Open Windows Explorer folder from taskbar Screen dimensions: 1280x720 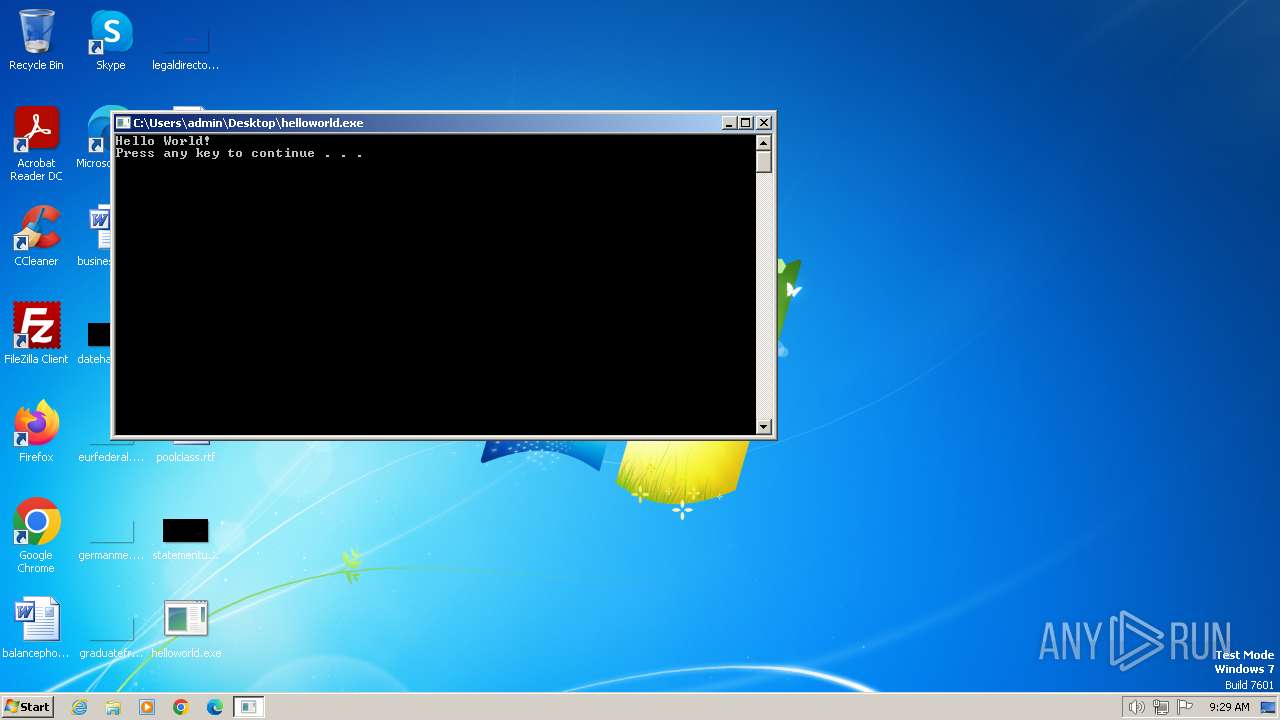pyautogui.click(x=113, y=707)
